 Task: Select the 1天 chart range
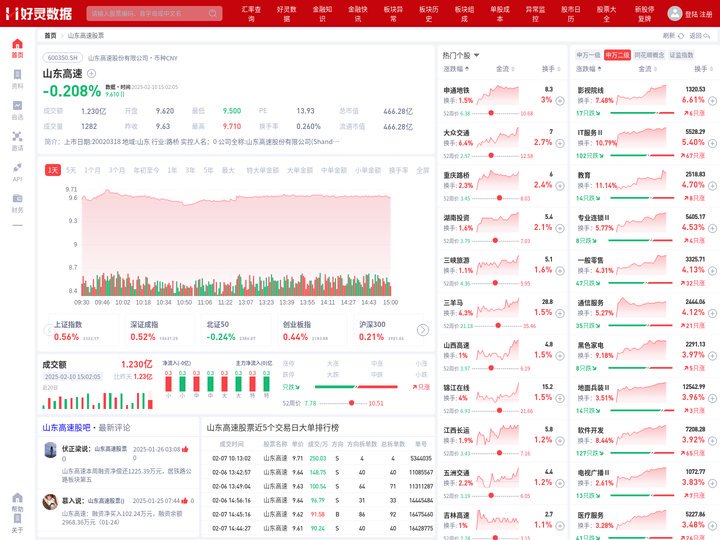(x=53, y=170)
